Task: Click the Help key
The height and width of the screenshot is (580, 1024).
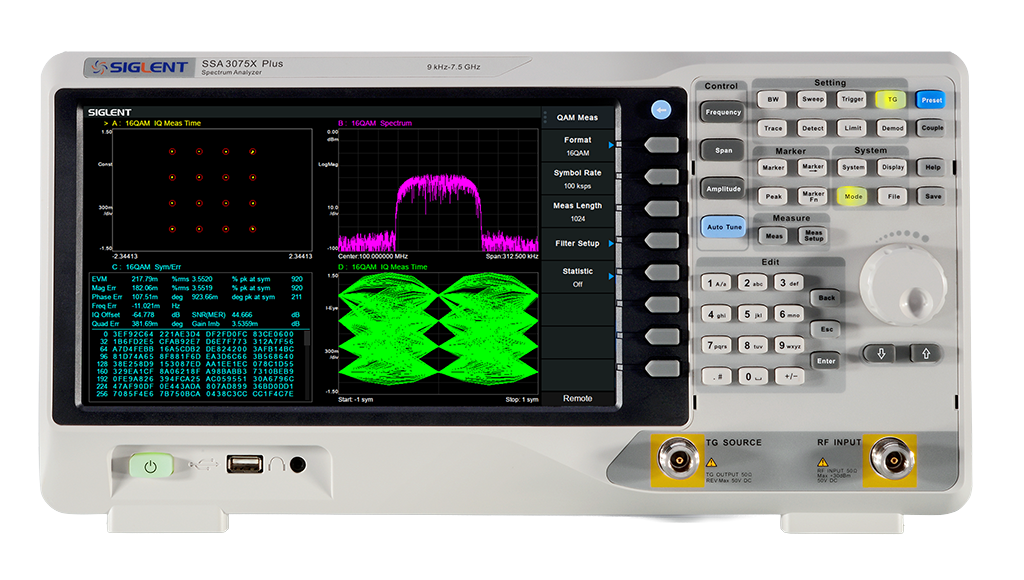Action: tap(933, 167)
